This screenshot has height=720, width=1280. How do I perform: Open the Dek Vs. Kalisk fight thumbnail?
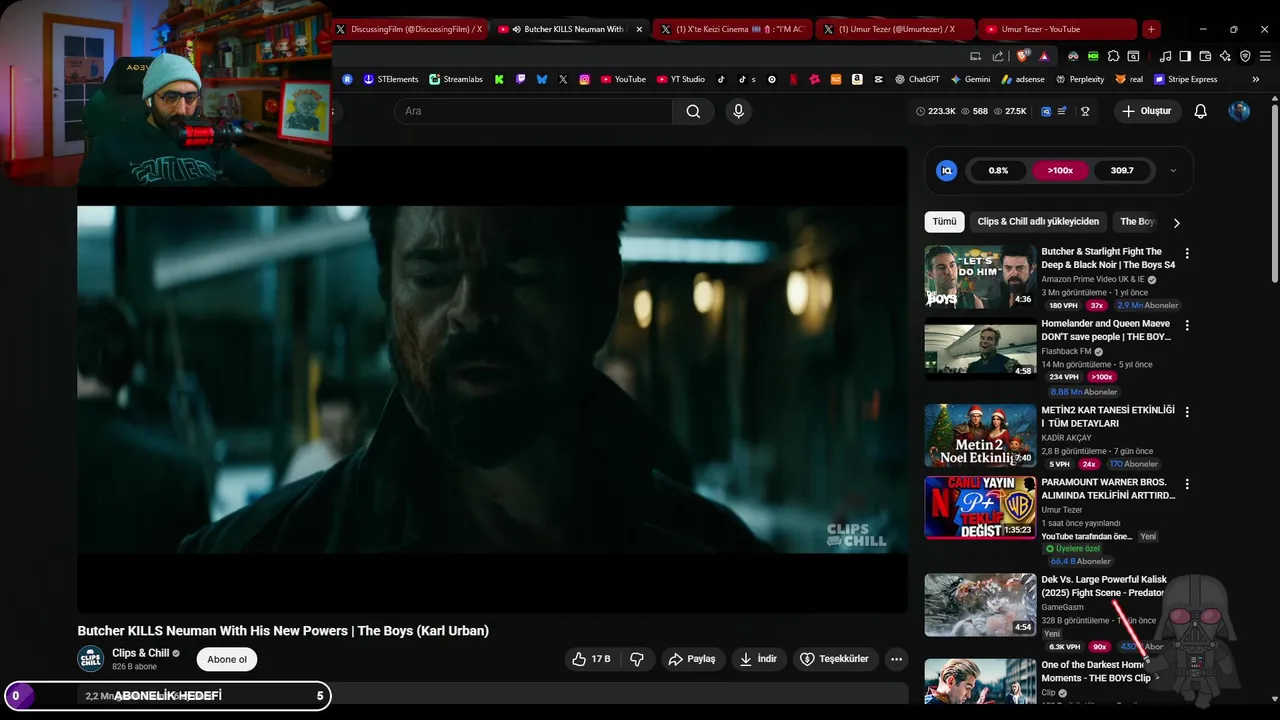pos(980,605)
